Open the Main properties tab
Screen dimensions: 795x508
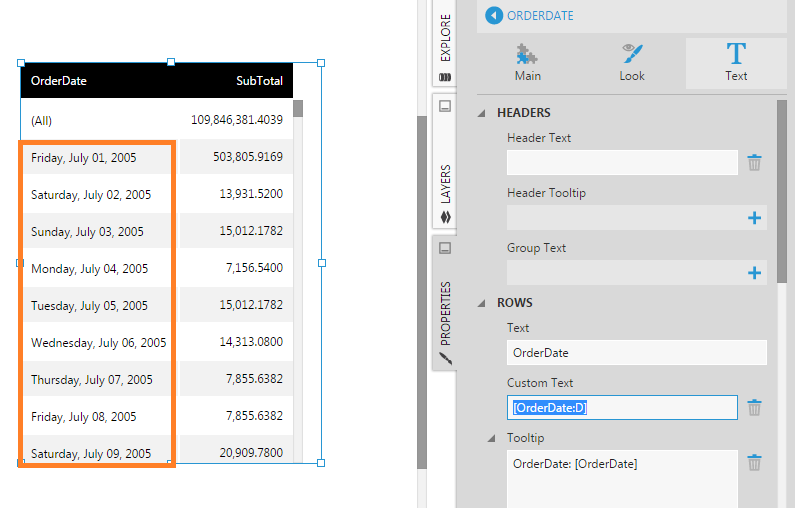pos(527,62)
